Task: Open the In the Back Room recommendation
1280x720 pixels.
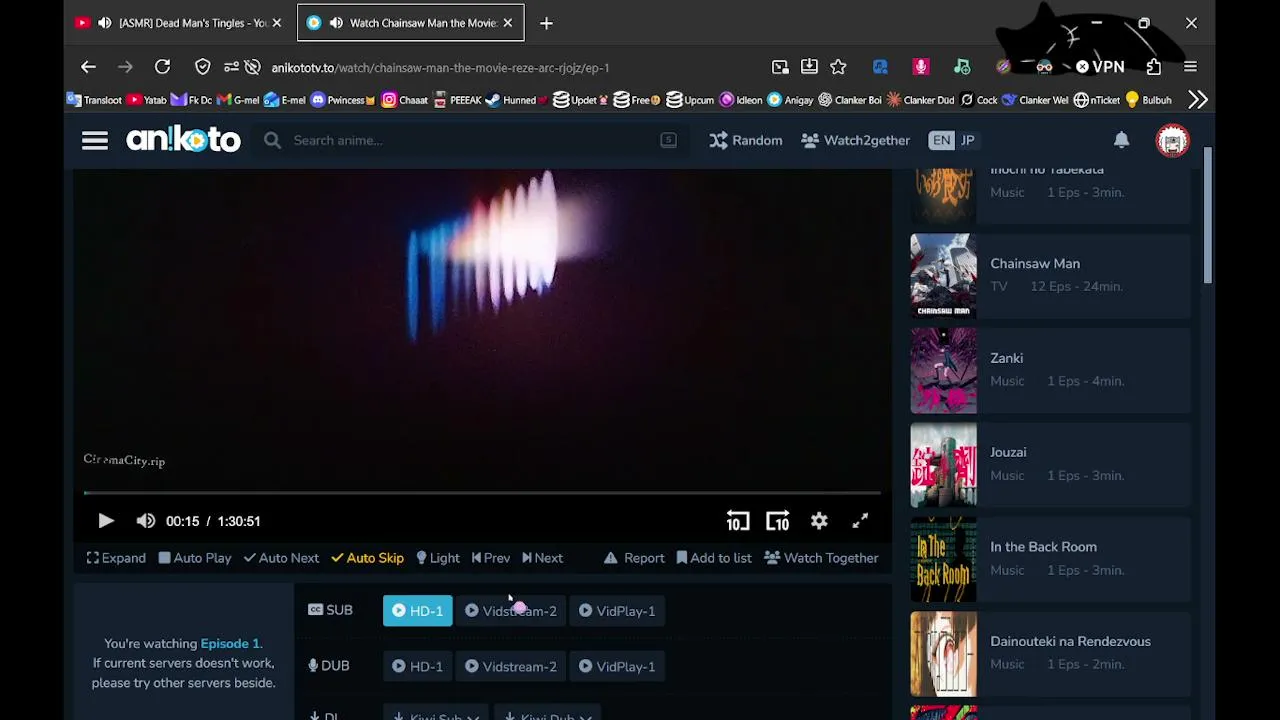Action: tap(1050, 558)
